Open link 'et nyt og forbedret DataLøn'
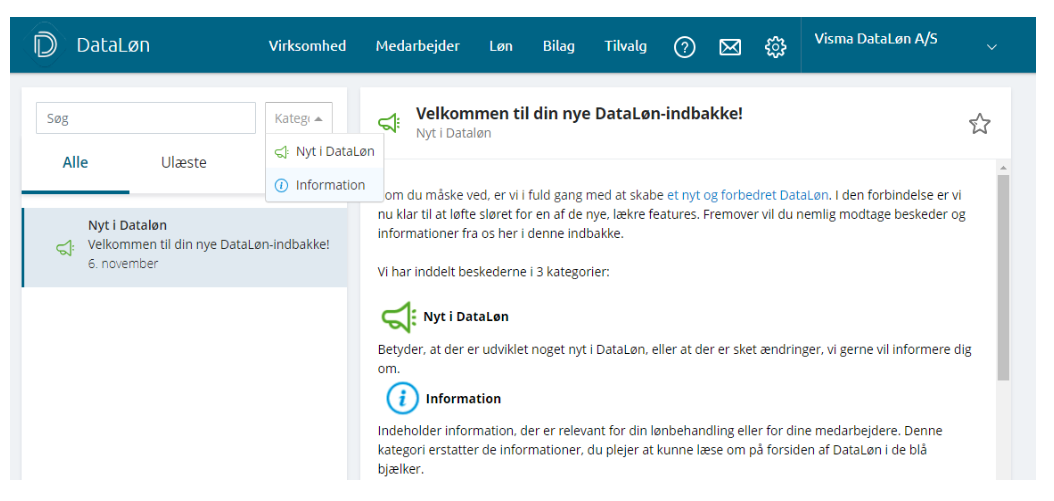The height and width of the screenshot is (501, 1054). (747, 196)
